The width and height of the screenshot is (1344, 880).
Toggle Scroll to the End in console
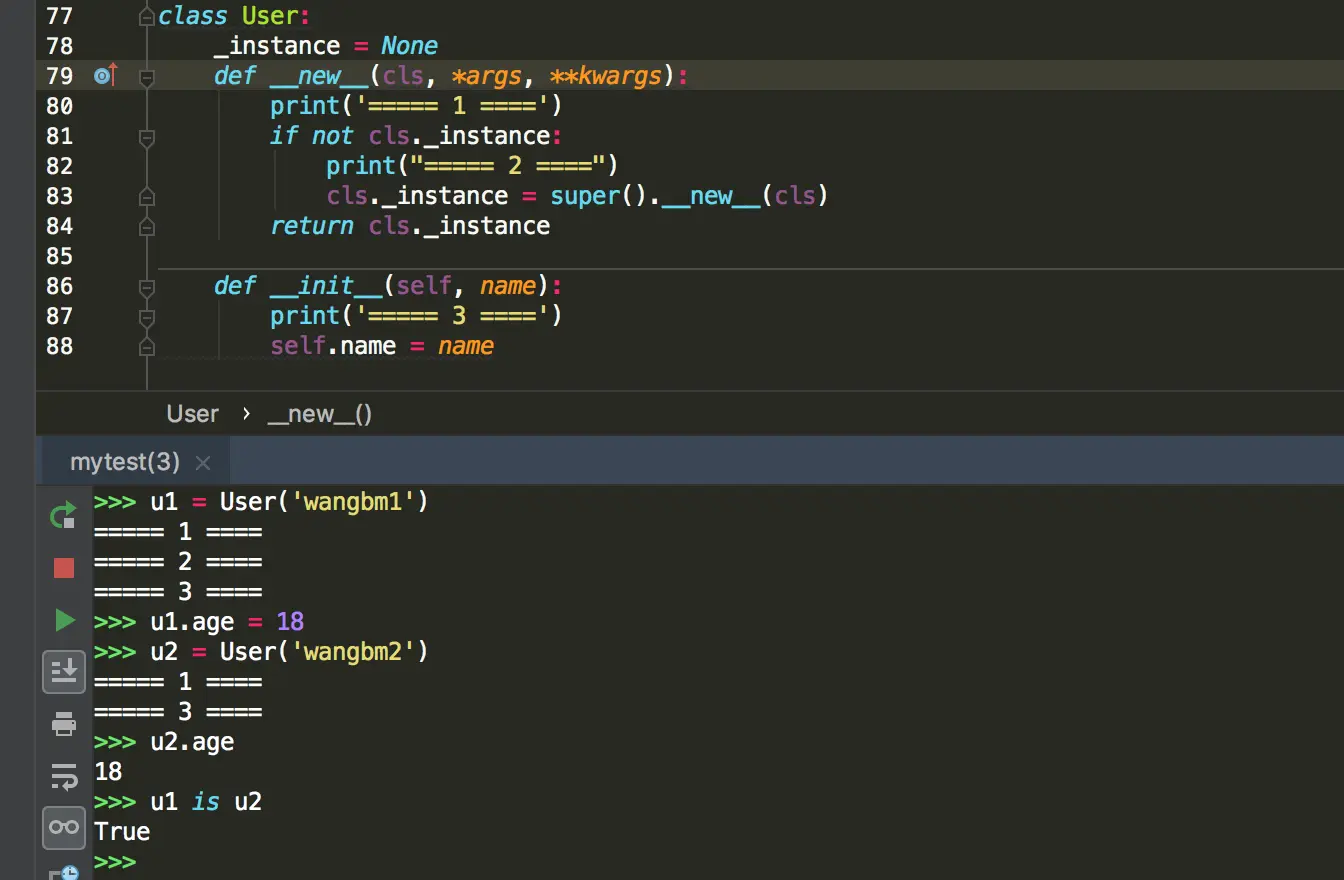(x=64, y=671)
